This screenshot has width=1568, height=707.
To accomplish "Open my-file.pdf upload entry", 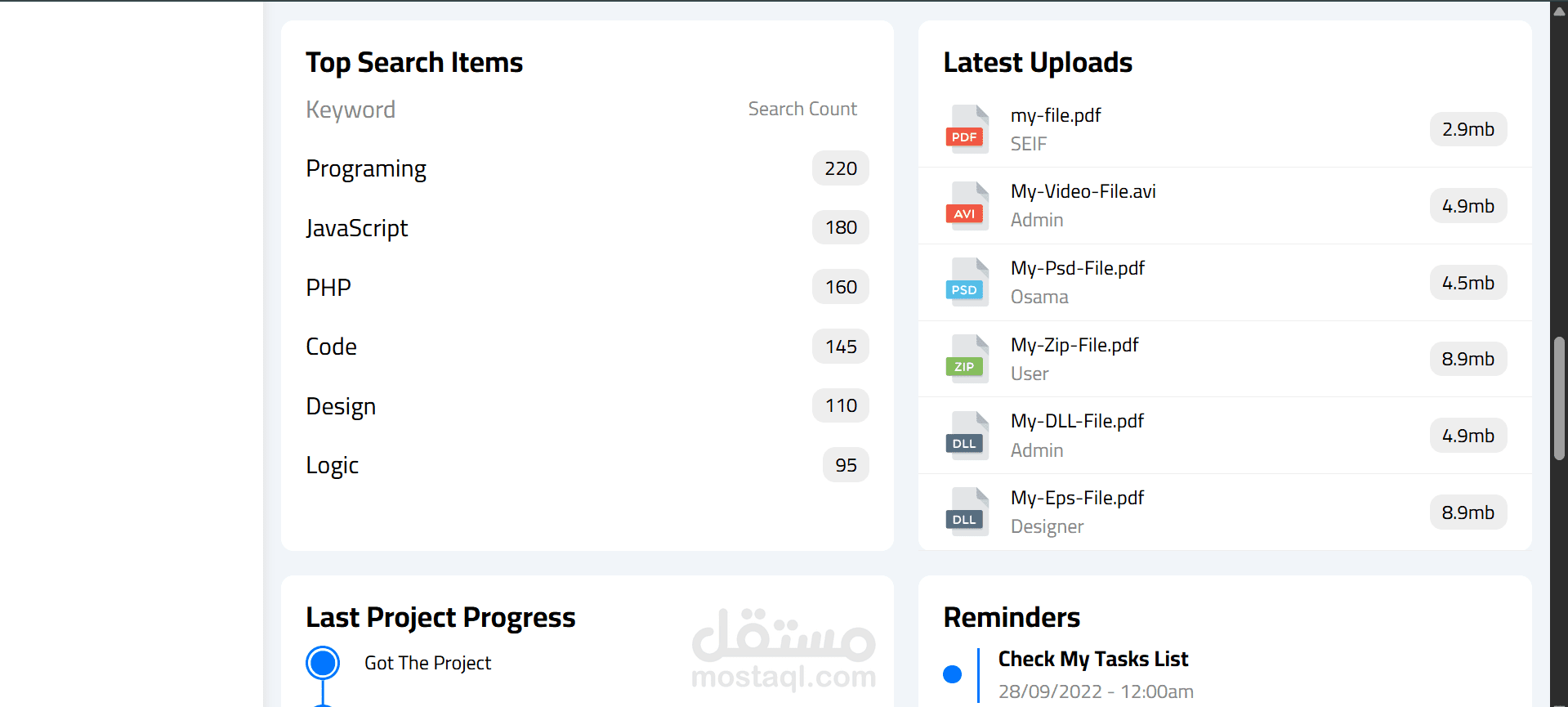I will 1225,129.
